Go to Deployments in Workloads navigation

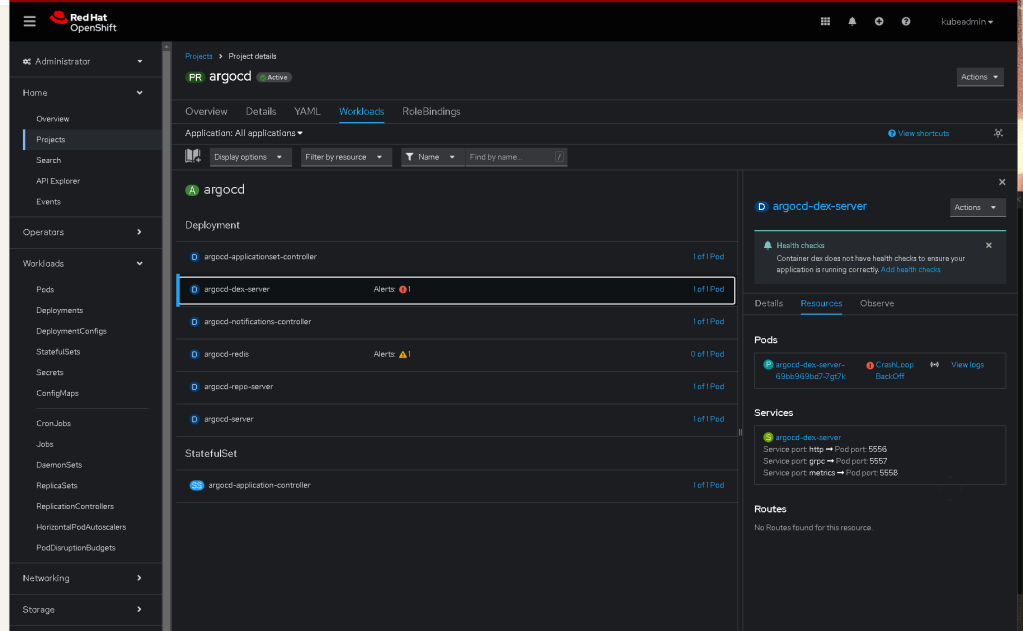(x=59, y=311)
